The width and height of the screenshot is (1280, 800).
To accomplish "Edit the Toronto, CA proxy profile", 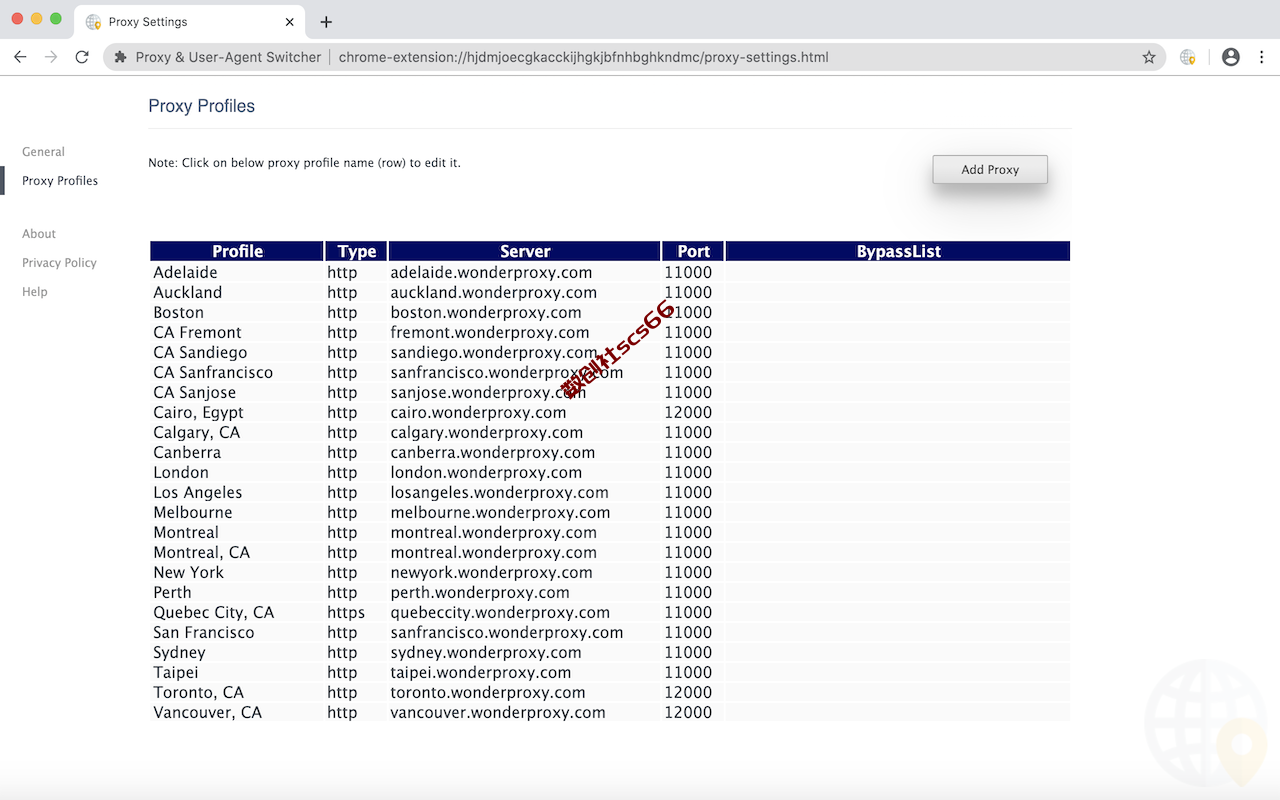I will click(610, 692).
